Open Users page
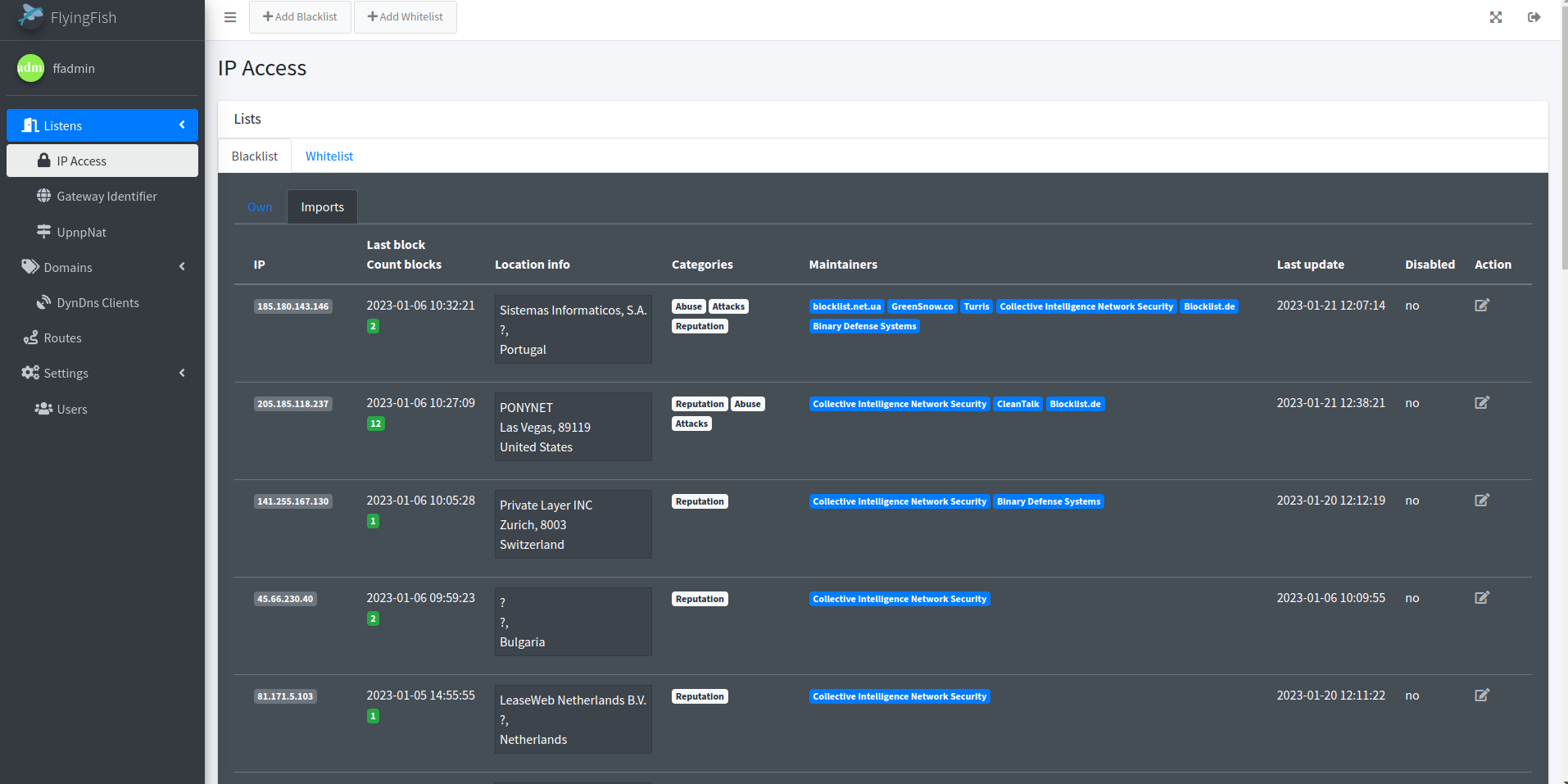This screenshot has height=784, width=1568. pos(102,409)
